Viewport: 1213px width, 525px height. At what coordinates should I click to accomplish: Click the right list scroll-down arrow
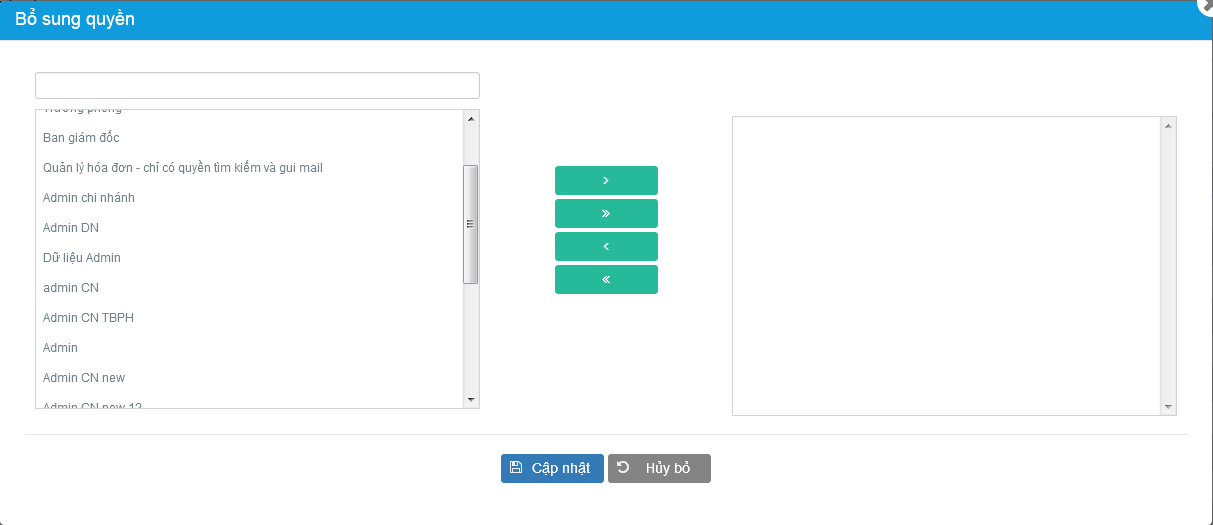[x=1168, y=407]
